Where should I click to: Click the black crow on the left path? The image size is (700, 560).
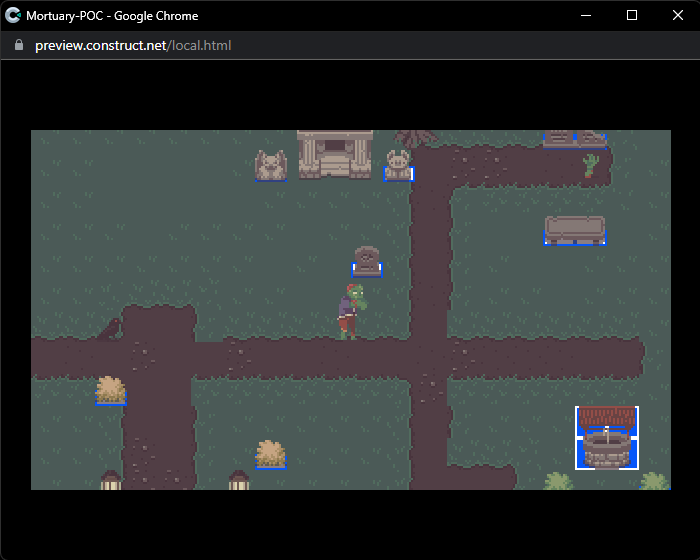110,330
